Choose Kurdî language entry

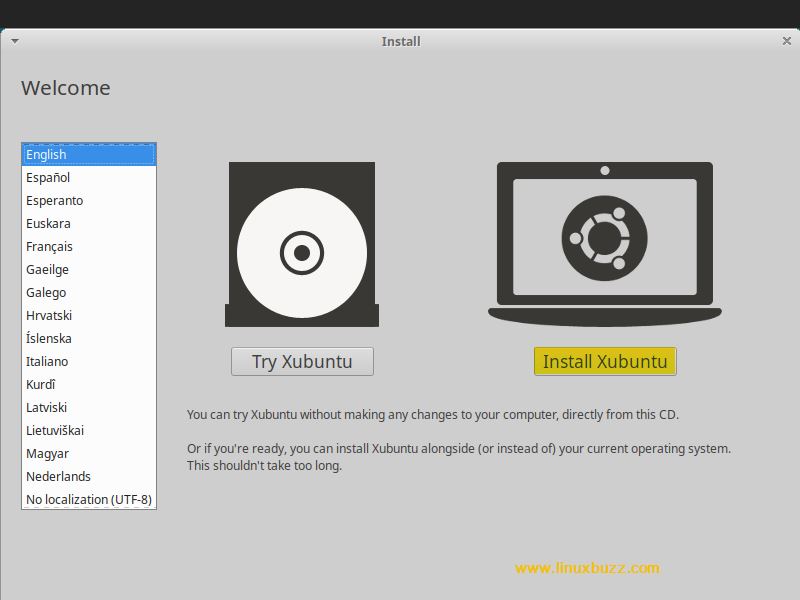(x=89, y=384)
